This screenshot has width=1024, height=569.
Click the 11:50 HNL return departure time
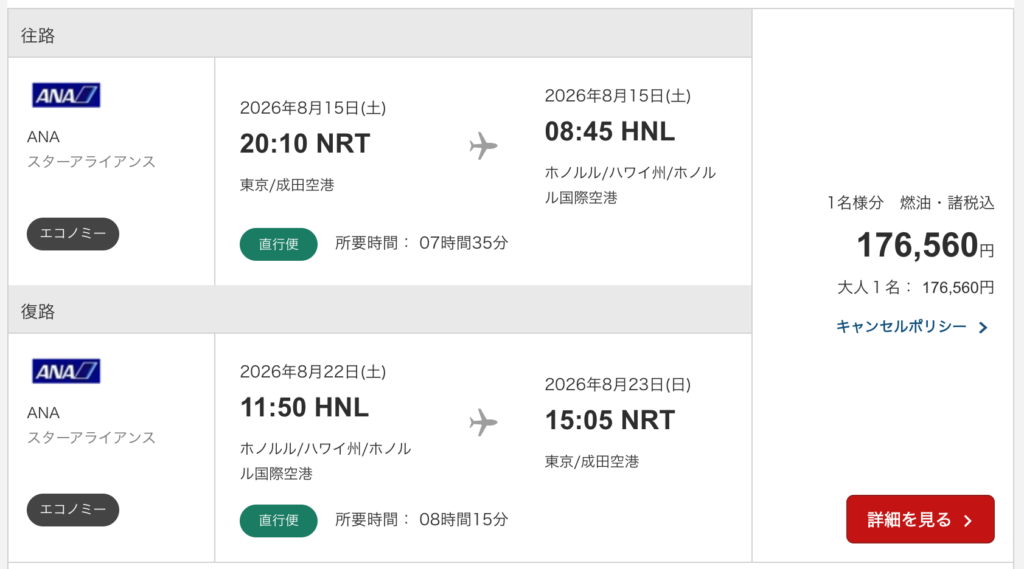click(304, 407)
